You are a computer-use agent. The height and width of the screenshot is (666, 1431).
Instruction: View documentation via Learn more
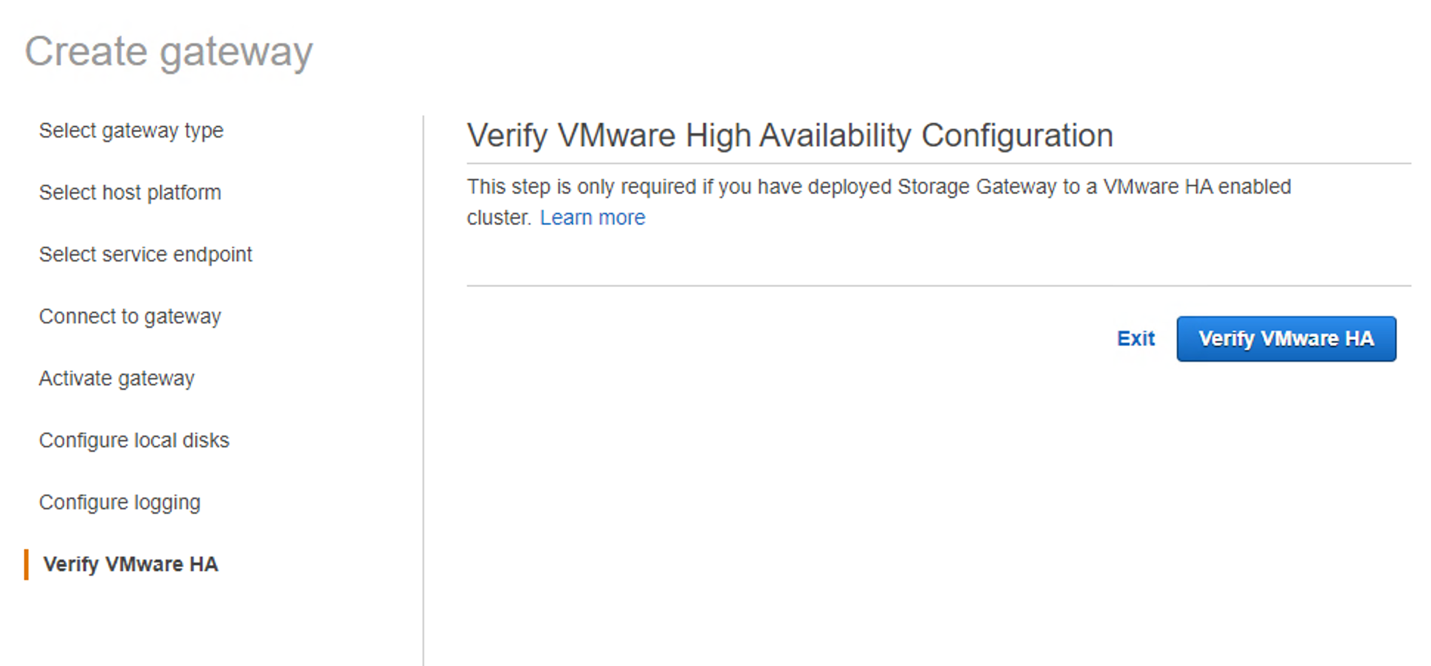tap(592, 217)
